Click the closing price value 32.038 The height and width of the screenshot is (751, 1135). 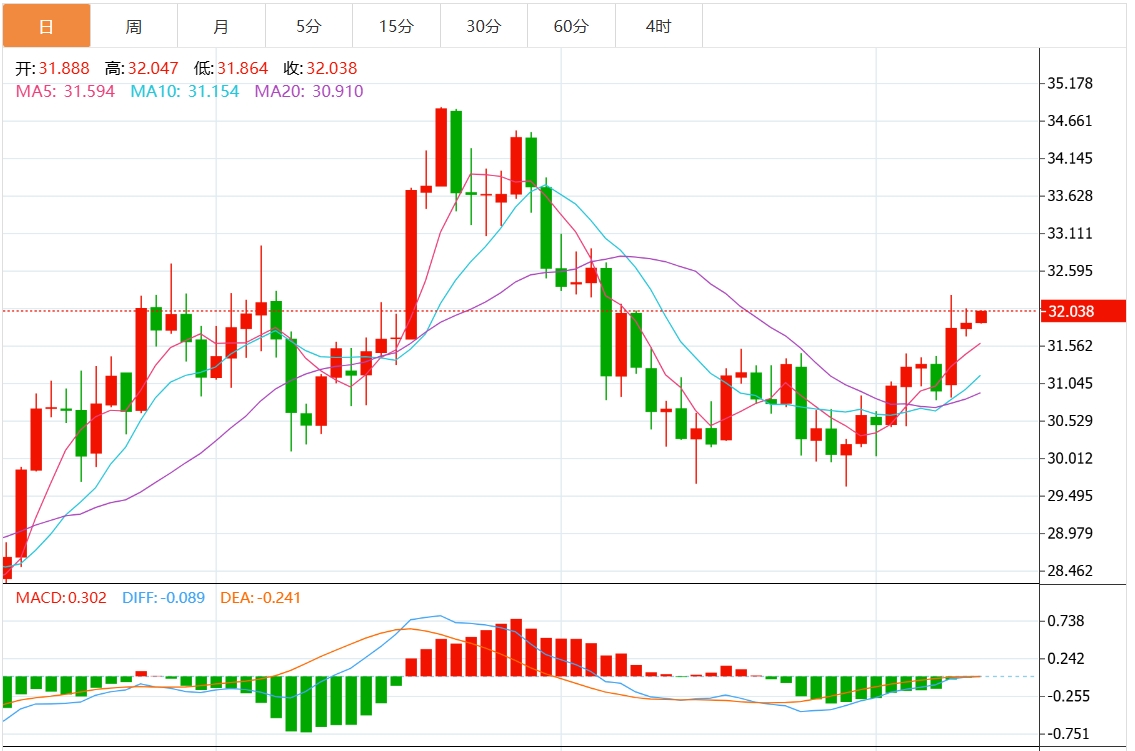click(332, 69)
